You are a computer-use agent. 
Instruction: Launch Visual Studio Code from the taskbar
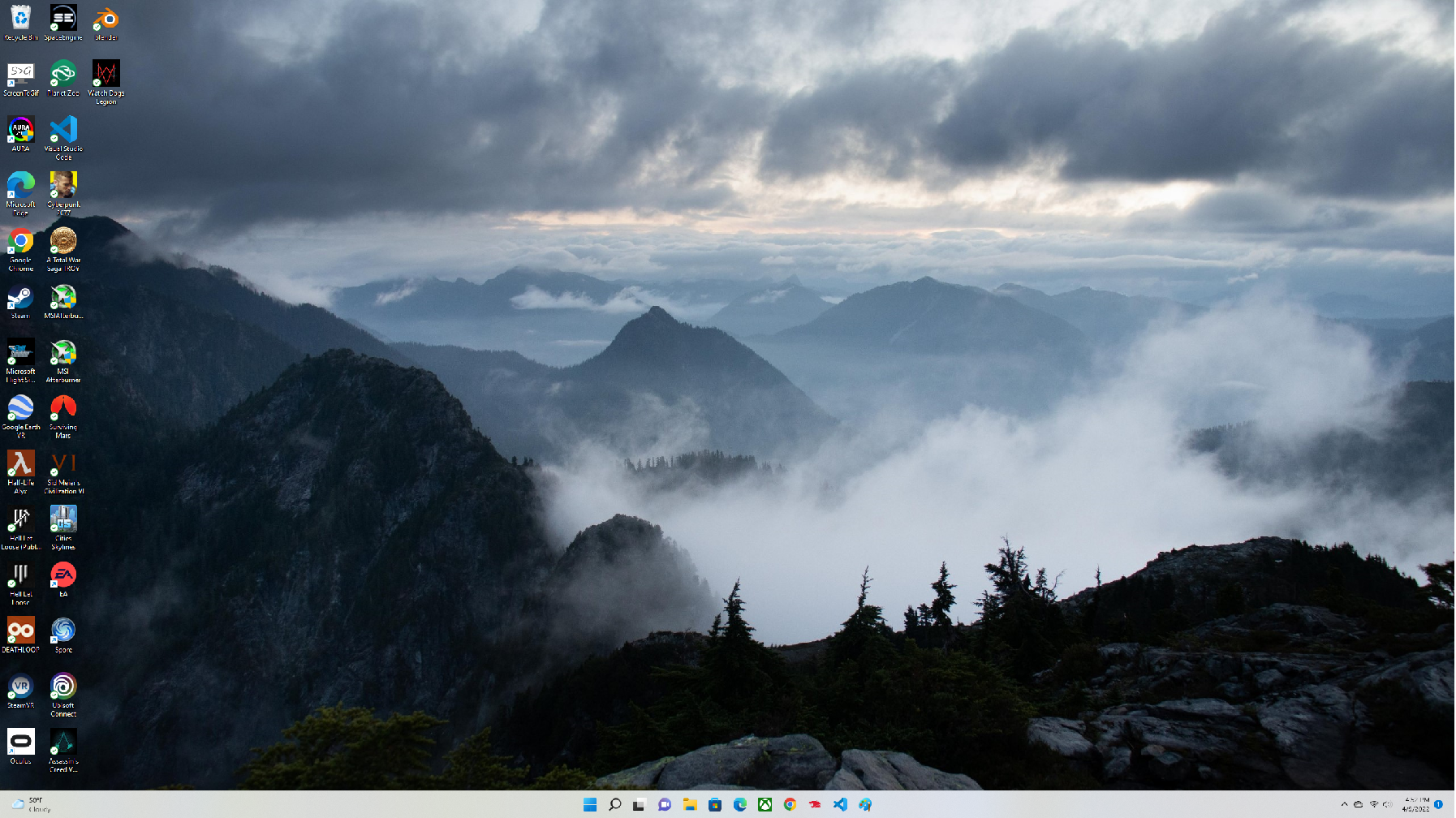pyautogui.click(x=840, y=804)
